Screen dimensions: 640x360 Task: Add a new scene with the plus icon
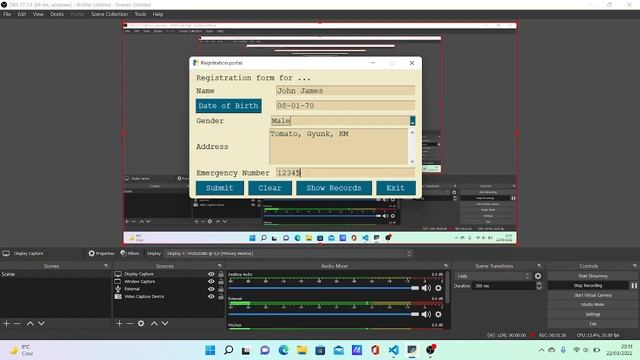pyautogui.click(x=6, y=323)
